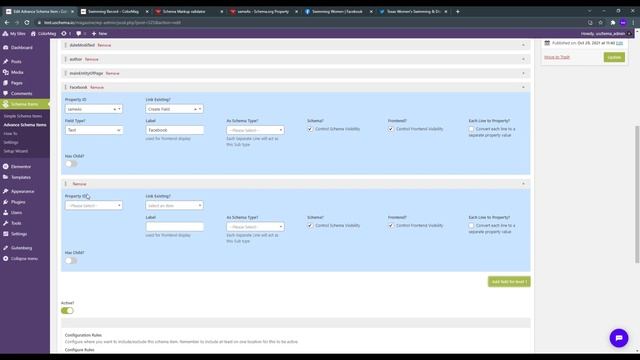Toggle the Has Child switch in the Facebook field
The height and width of the screenshot is (360, 640).
pos(71,164)
